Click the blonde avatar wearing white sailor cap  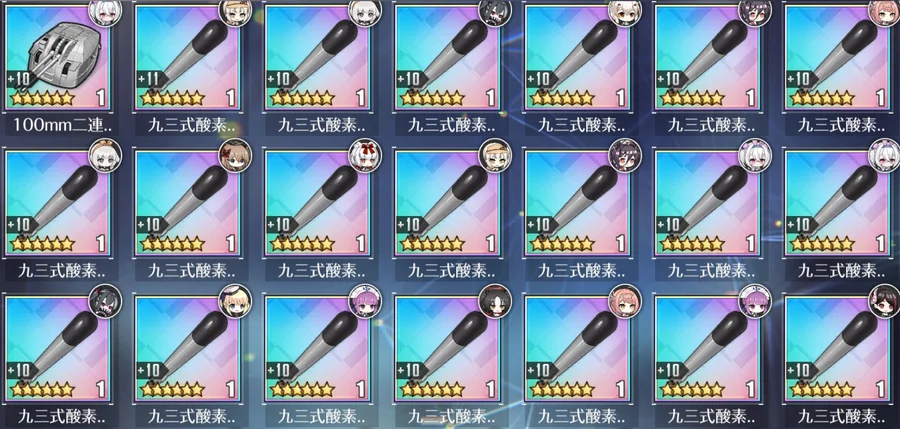(x=235, y=300)
